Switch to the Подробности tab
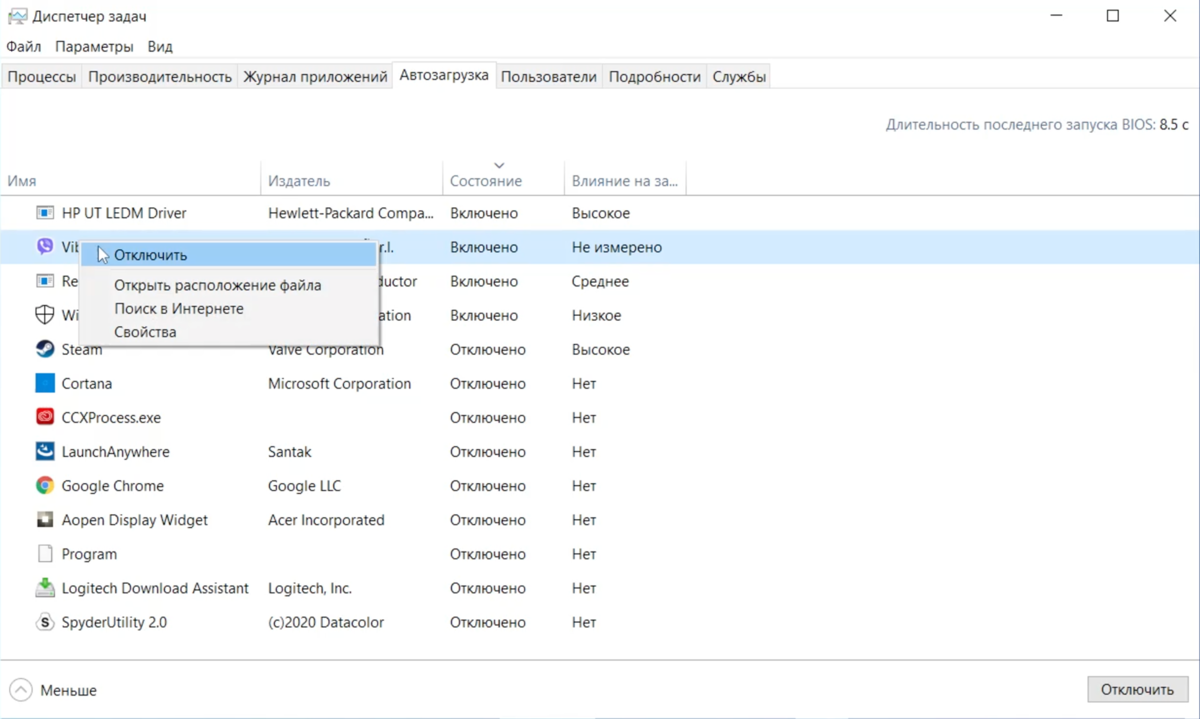 (x=655, y=77)
